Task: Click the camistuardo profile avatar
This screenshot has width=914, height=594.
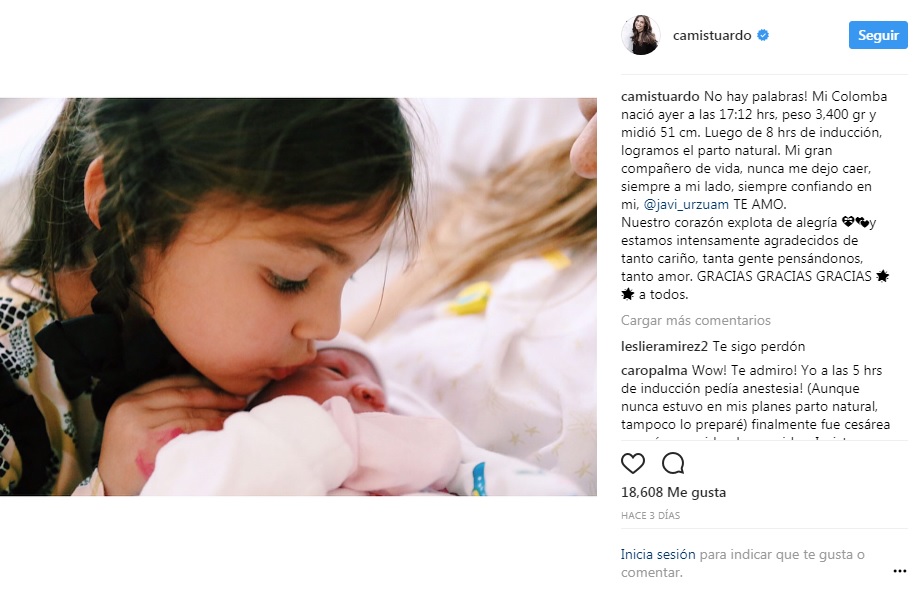Action: (x=641, y=35)
